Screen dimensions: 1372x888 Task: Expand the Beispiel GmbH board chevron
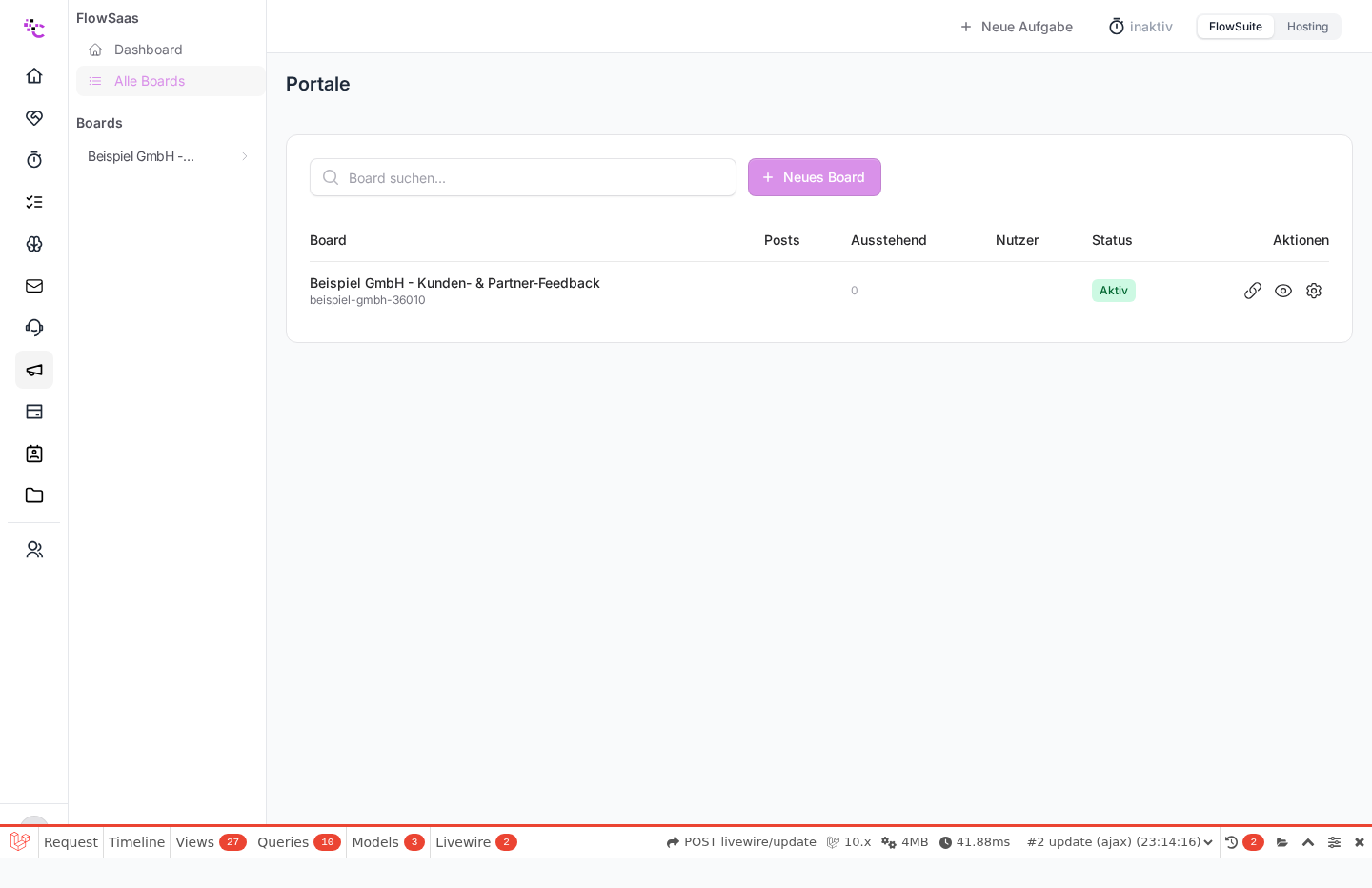click(x=245, y=156)
